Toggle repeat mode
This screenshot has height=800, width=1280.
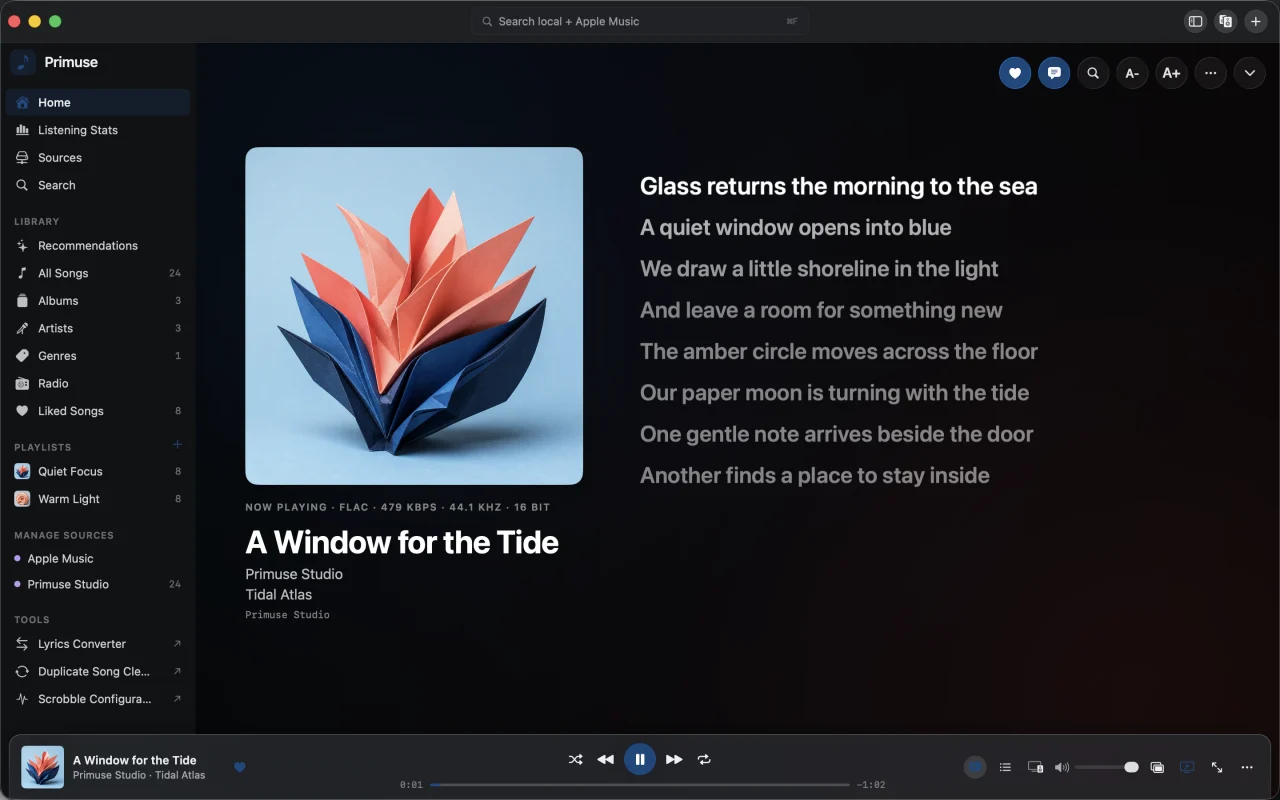(704, 760)
